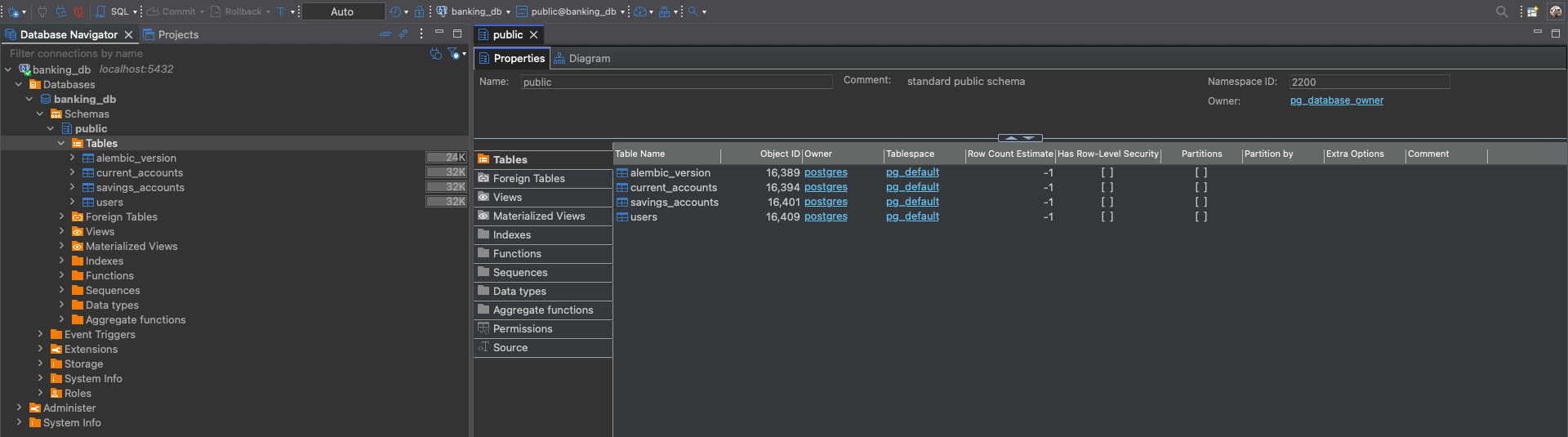
Task: Click the lock read-only connection icon
Action: pyautogui.click(x=420, y=11)
